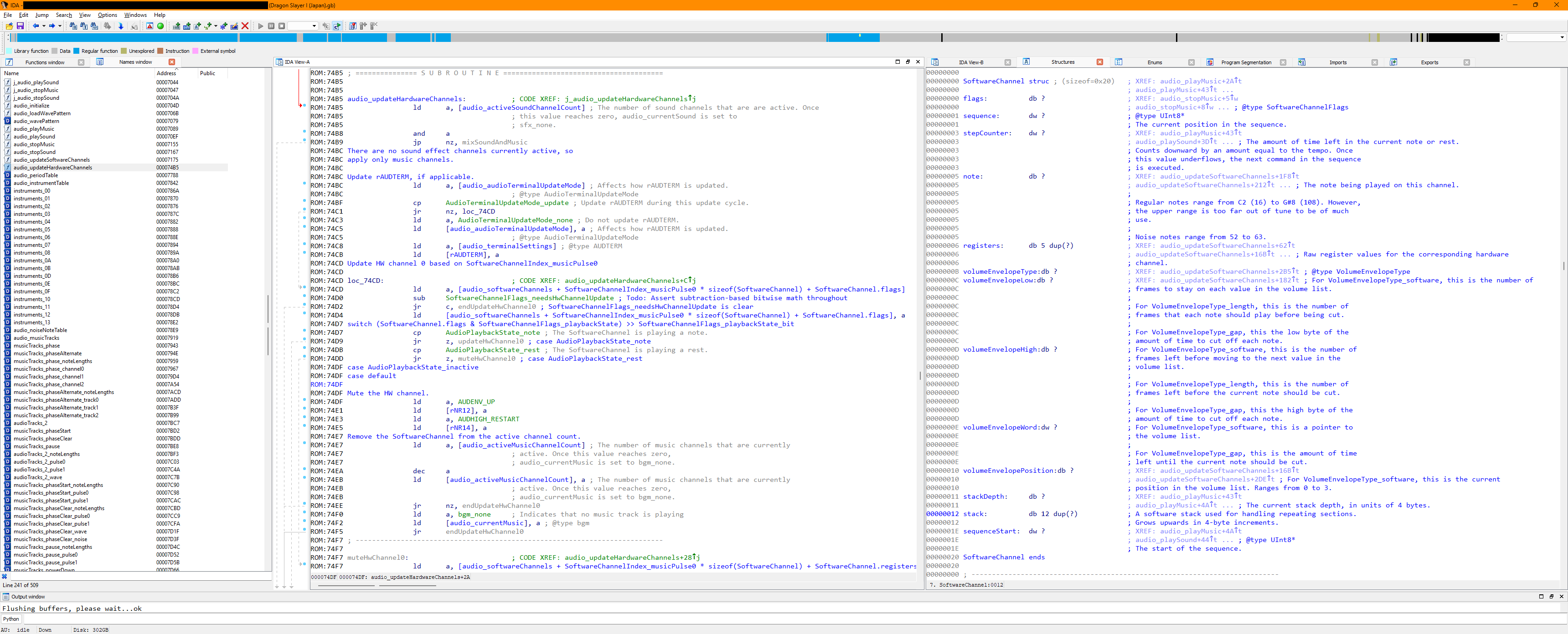Switch to the Enums tab
This screenshot has width=1568, height=634.
pyautogui.click(x=1155, y=62)
